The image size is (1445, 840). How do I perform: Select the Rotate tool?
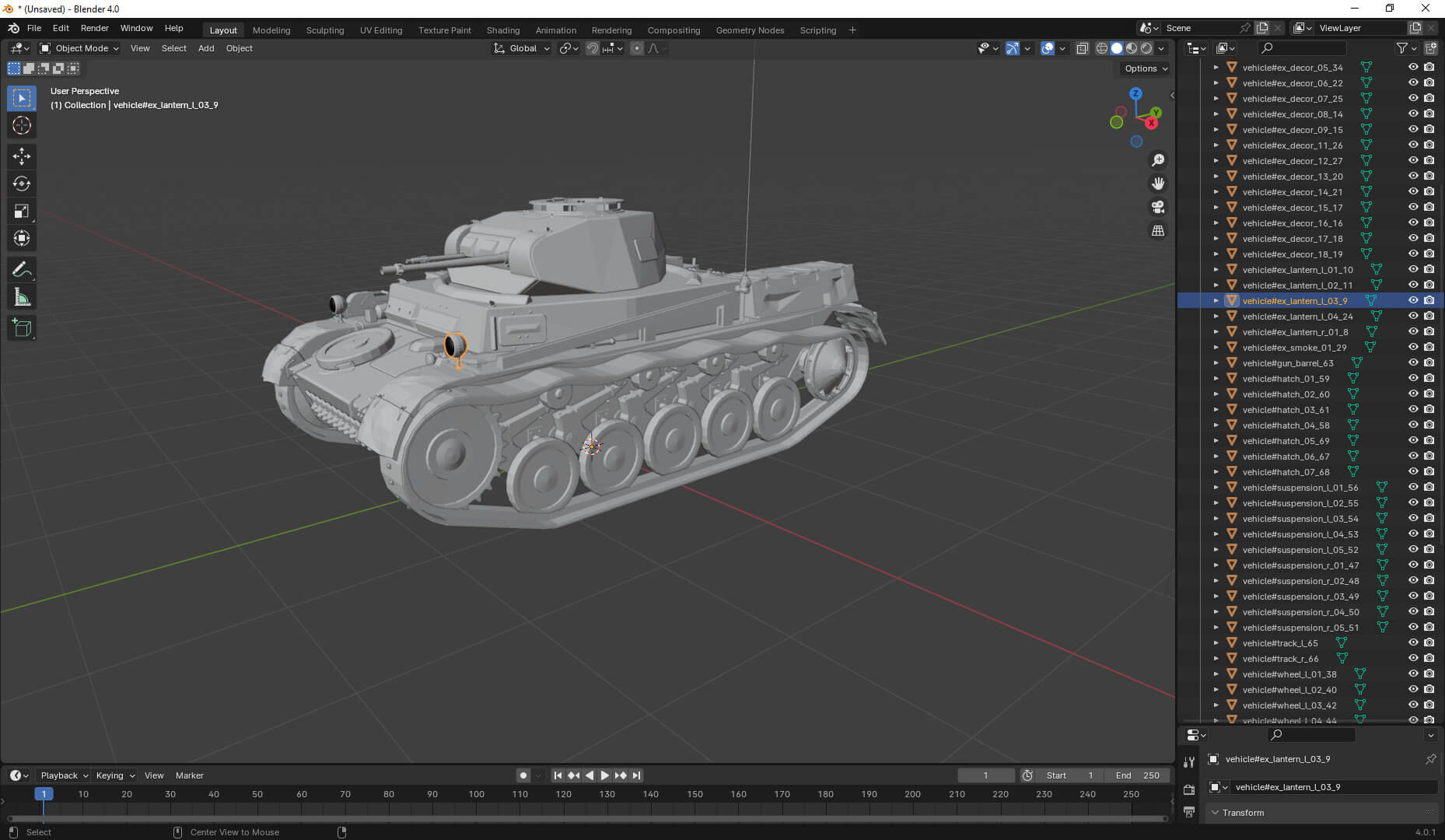pyautogui.click(x=21, y=184)
